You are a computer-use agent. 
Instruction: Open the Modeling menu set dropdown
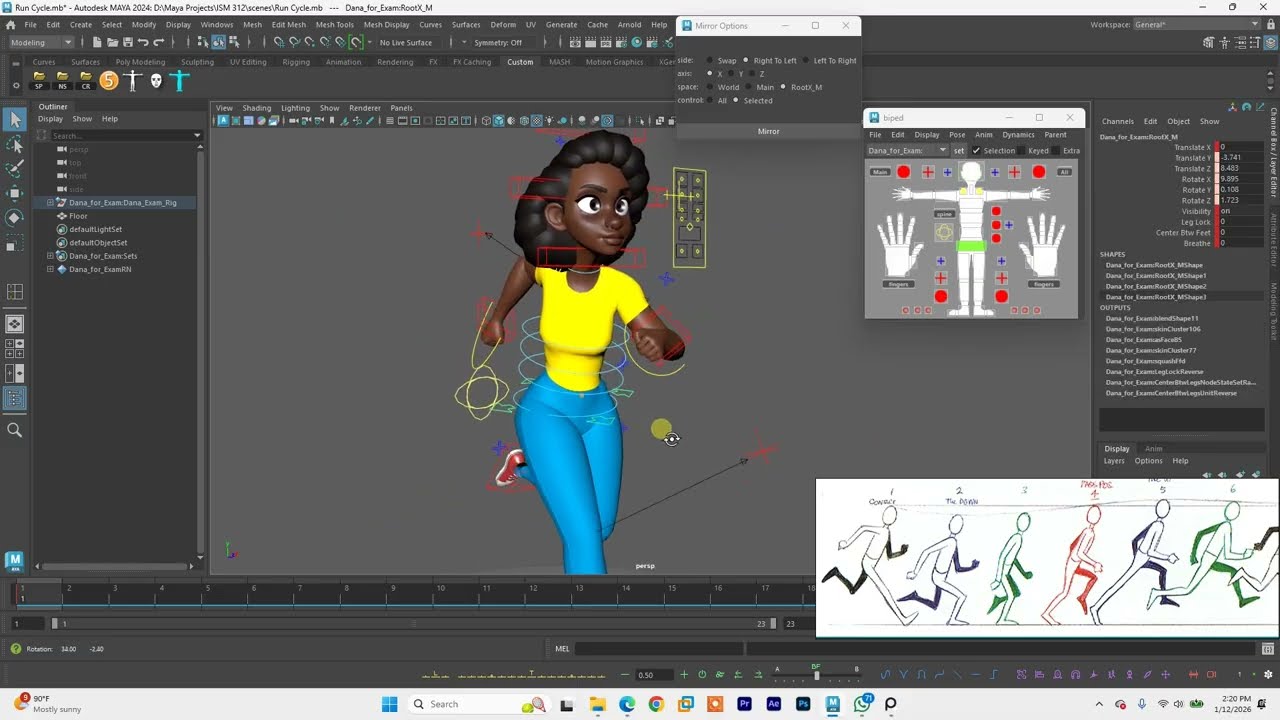tap(41, 42)
